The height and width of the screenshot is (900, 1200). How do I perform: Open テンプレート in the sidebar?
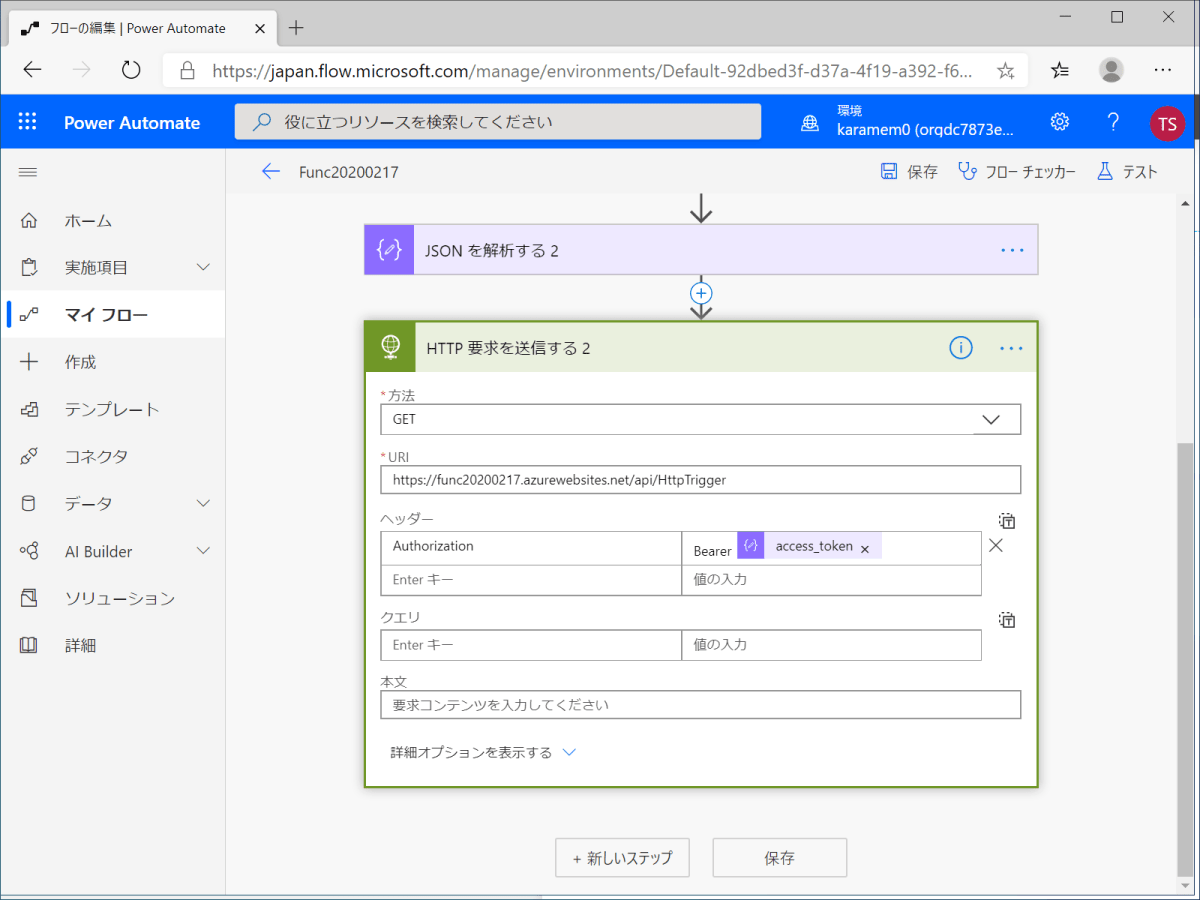(x=112, y=409)
